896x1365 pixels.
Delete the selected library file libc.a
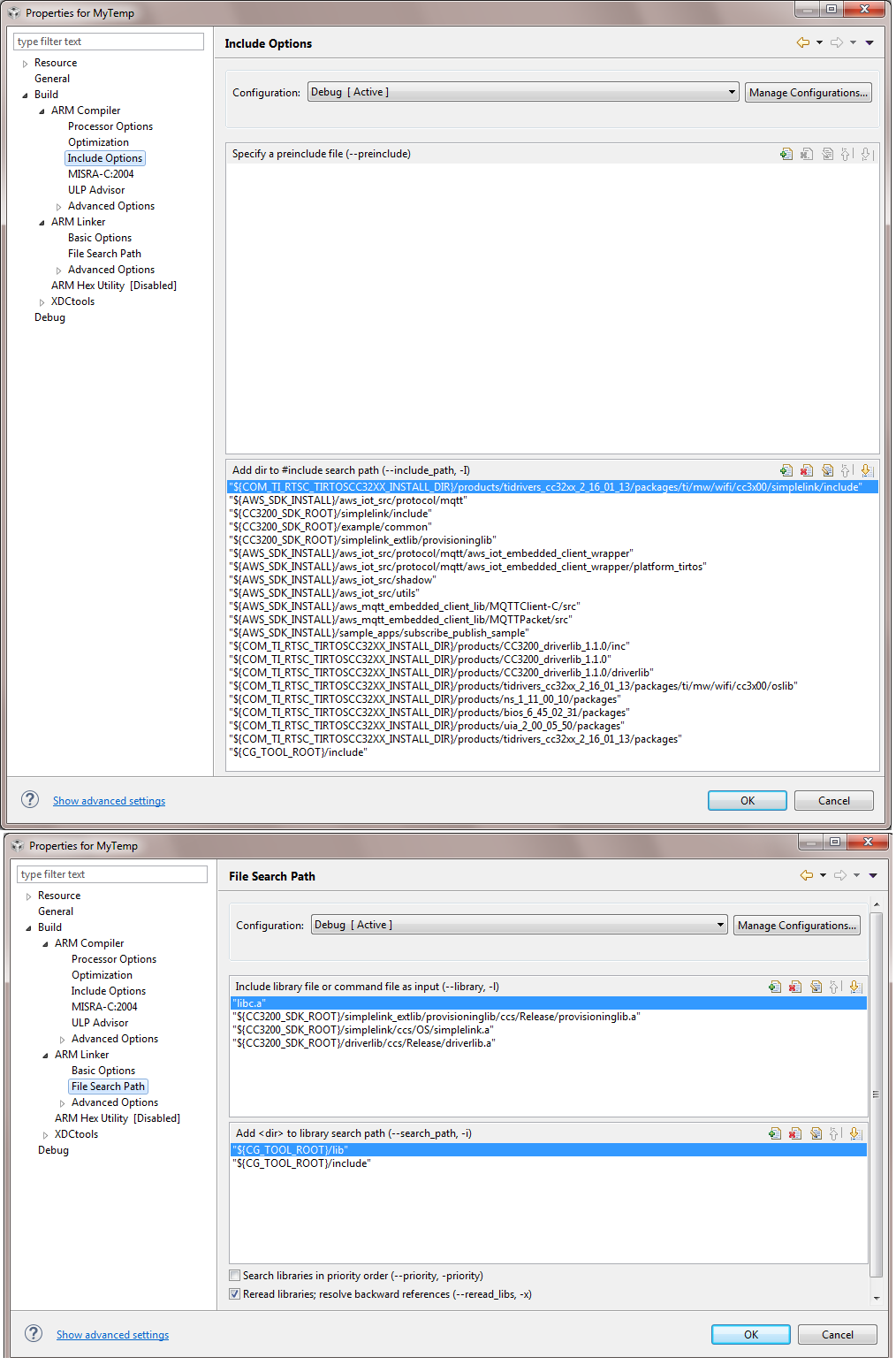pyautogui.click(x=795, y=987)
